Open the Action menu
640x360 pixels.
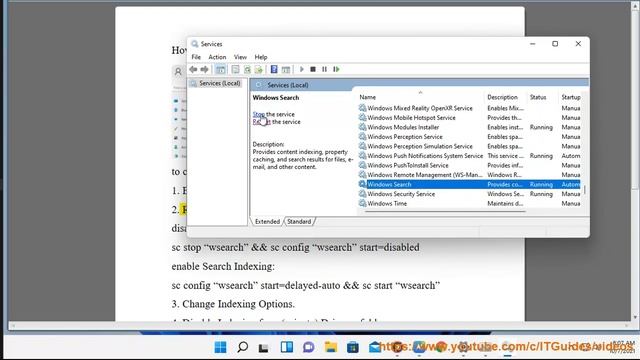pyautogui.click(x=217, y=57)
